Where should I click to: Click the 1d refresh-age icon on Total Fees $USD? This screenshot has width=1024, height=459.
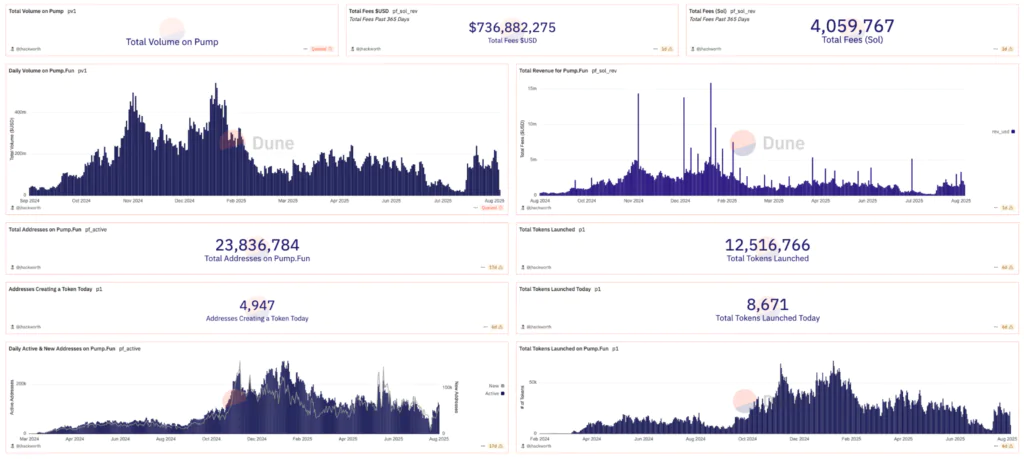665,48
